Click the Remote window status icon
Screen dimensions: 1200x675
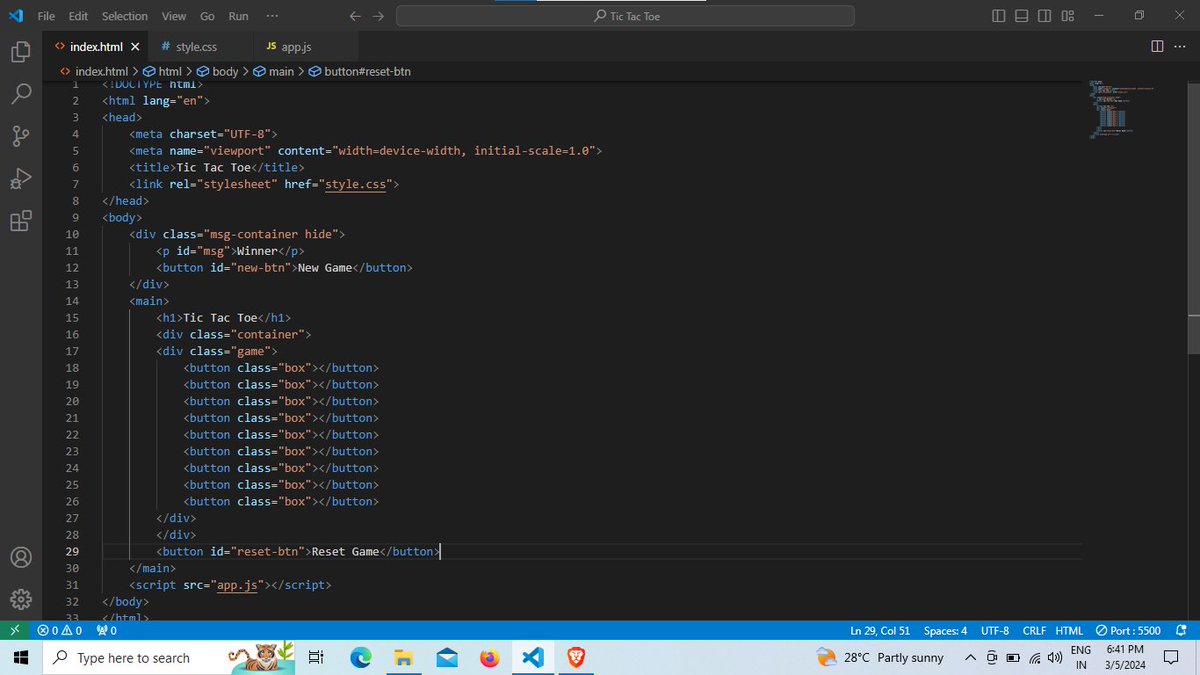(x=14, y=631)
